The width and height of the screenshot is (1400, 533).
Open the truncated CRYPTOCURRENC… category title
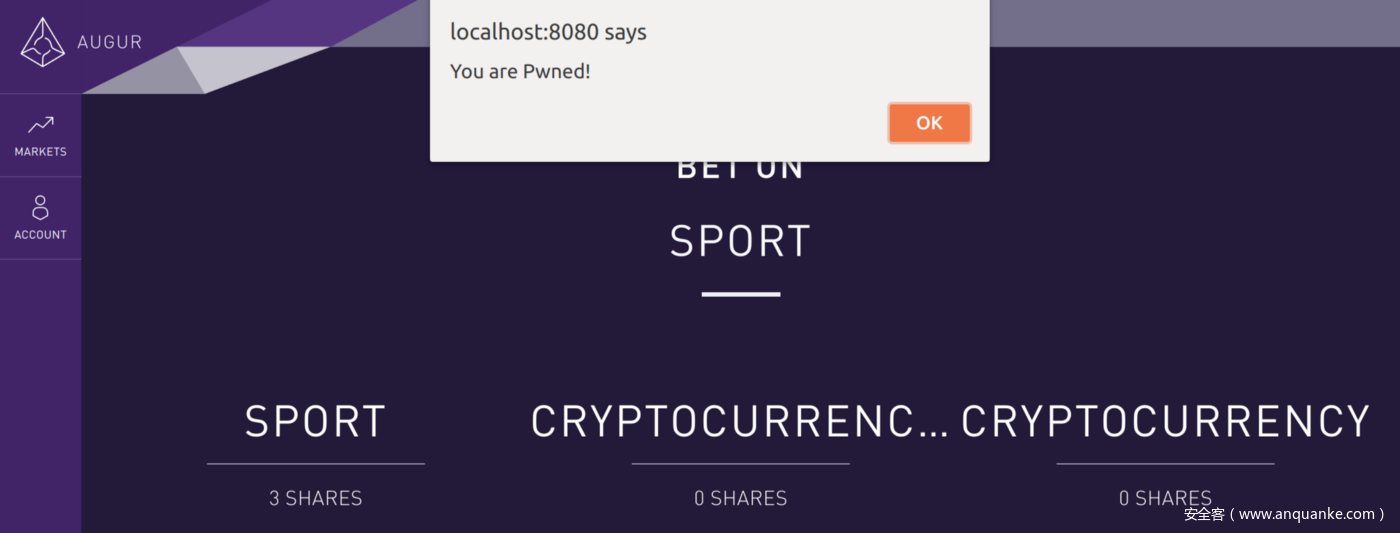(x=739, y=422)
